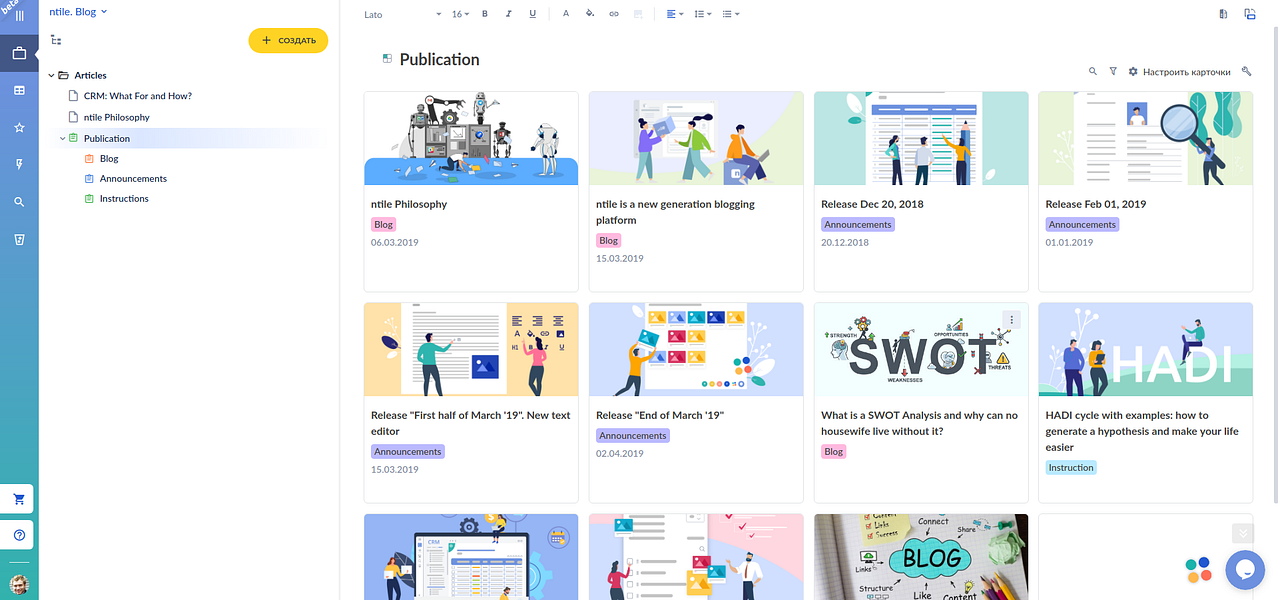Open the Lato font family dropdown
The height and width of the screenshot is (600, 1278).
tap(403, 15)
